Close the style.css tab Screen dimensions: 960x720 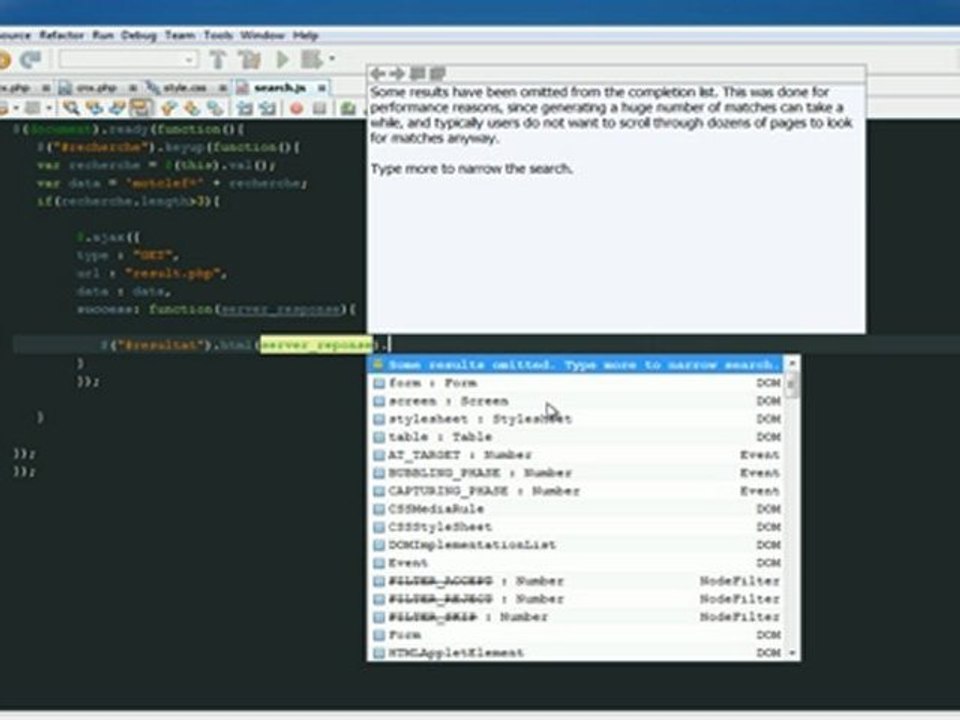(x=223, y=89)
